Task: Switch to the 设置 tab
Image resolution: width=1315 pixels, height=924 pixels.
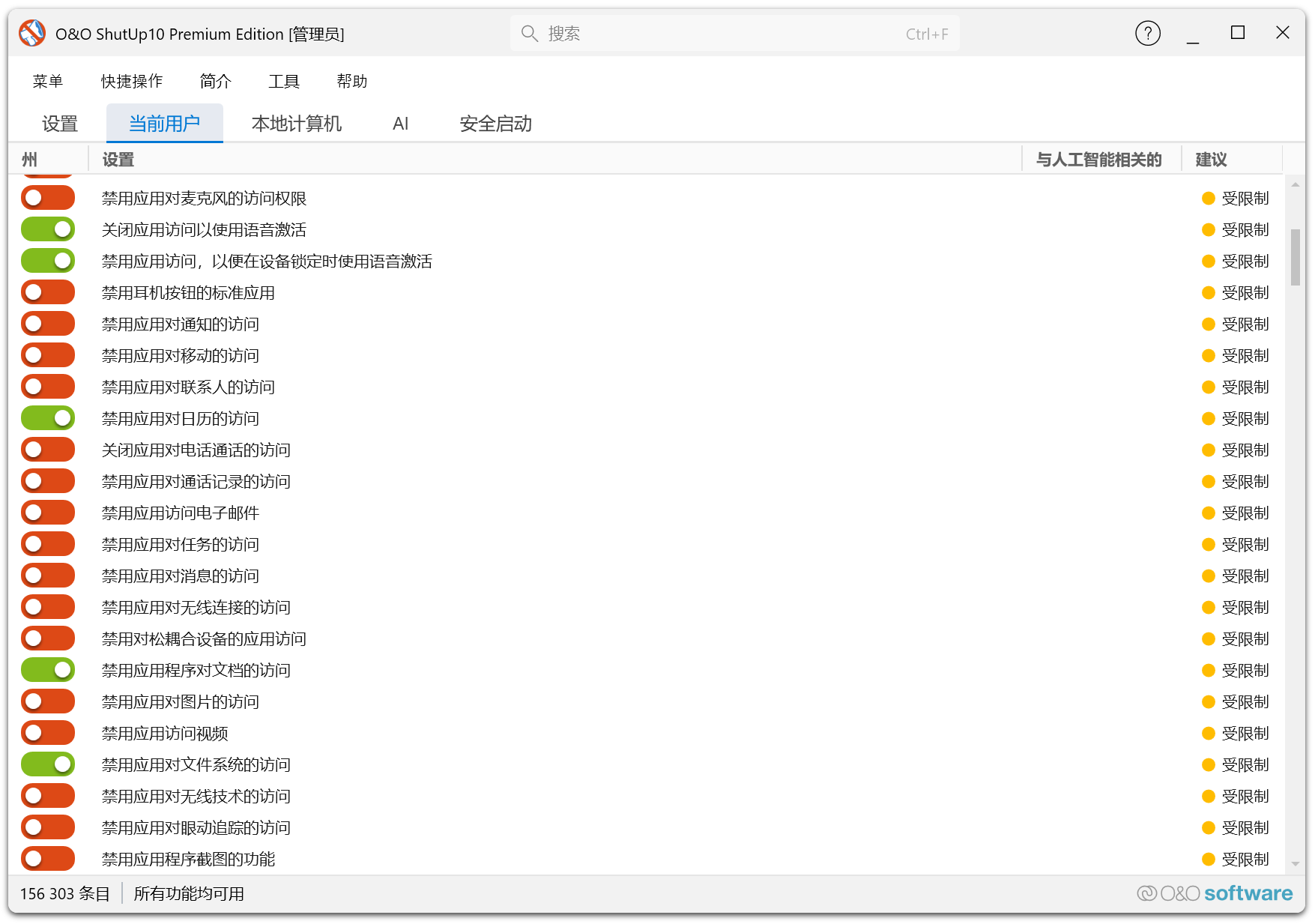Action: [x=60, y=124]
